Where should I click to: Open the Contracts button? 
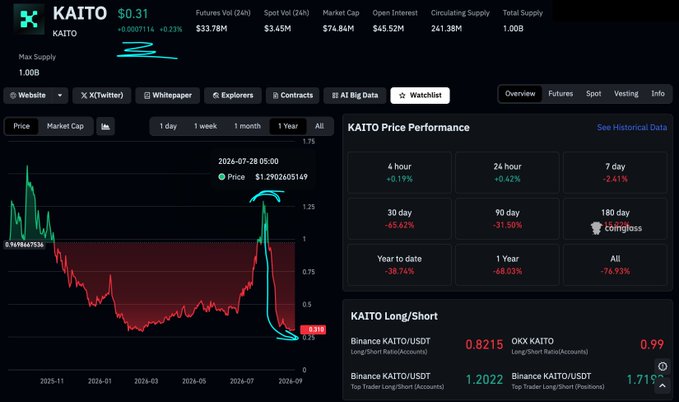coord(293,95)
